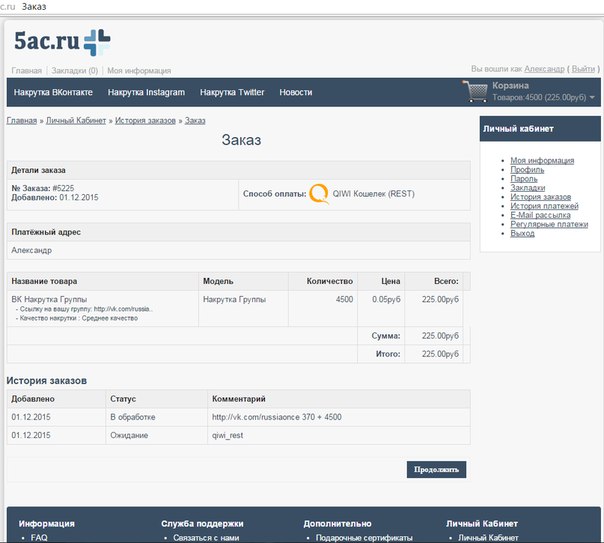Open the shopping cart icon

[475, 91]
